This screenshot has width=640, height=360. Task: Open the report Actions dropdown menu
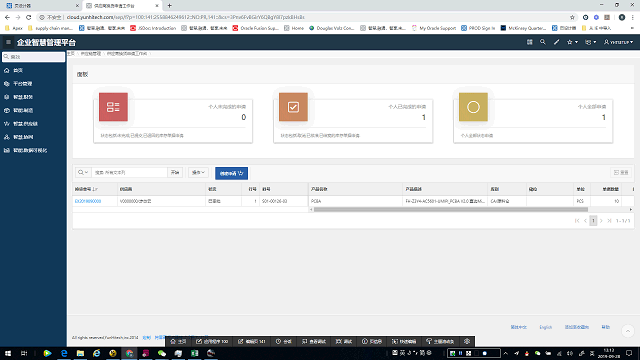tap(198, 173)
